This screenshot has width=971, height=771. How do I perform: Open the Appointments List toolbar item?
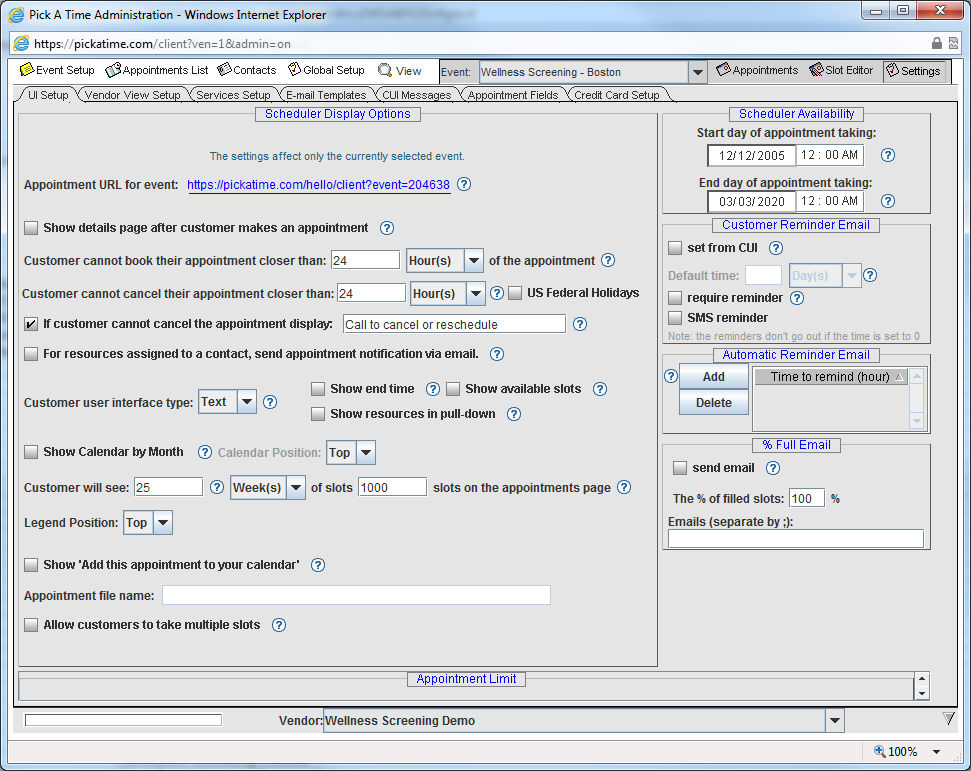[157, 70]
